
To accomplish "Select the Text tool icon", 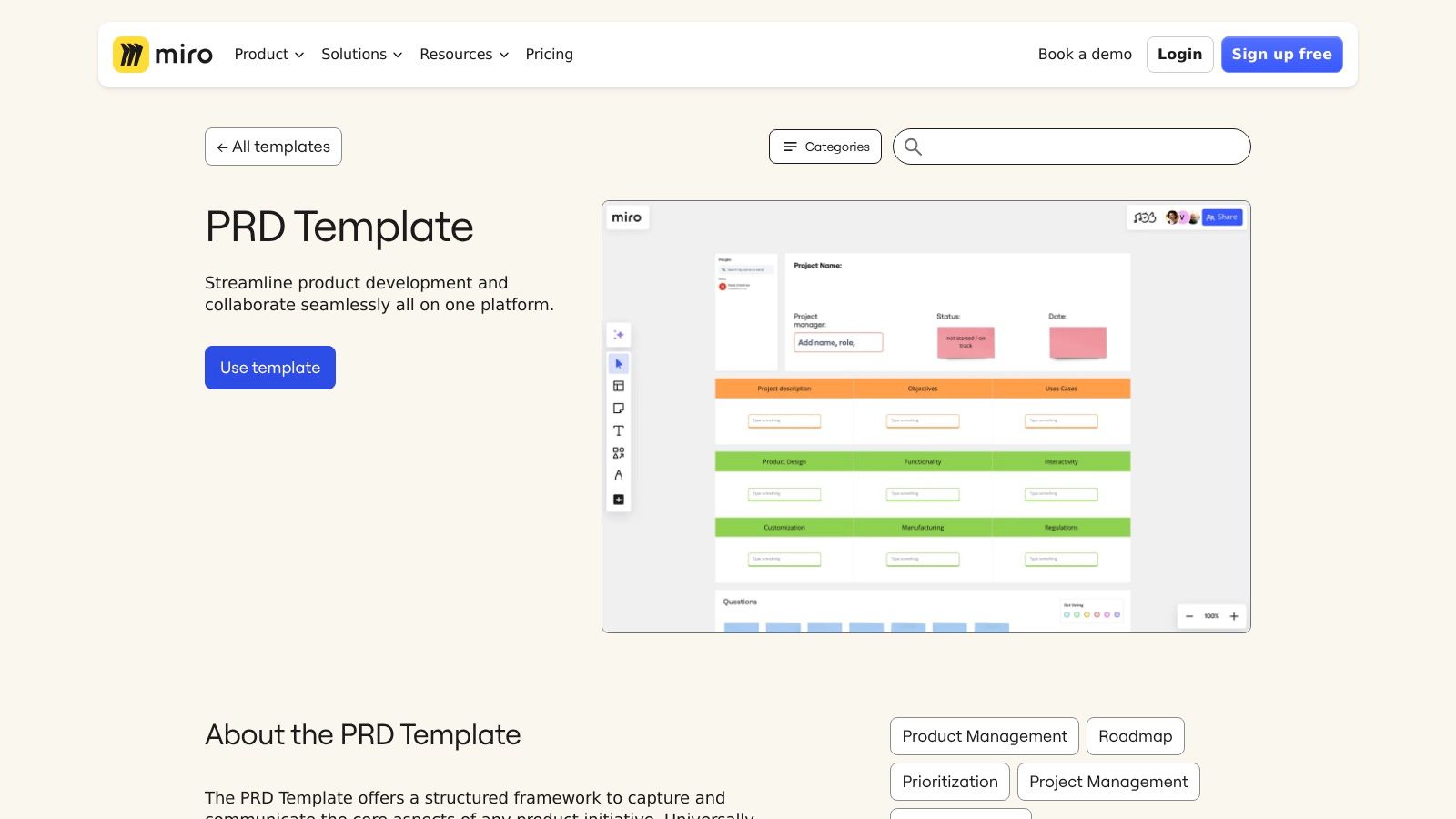I will 619,430.
